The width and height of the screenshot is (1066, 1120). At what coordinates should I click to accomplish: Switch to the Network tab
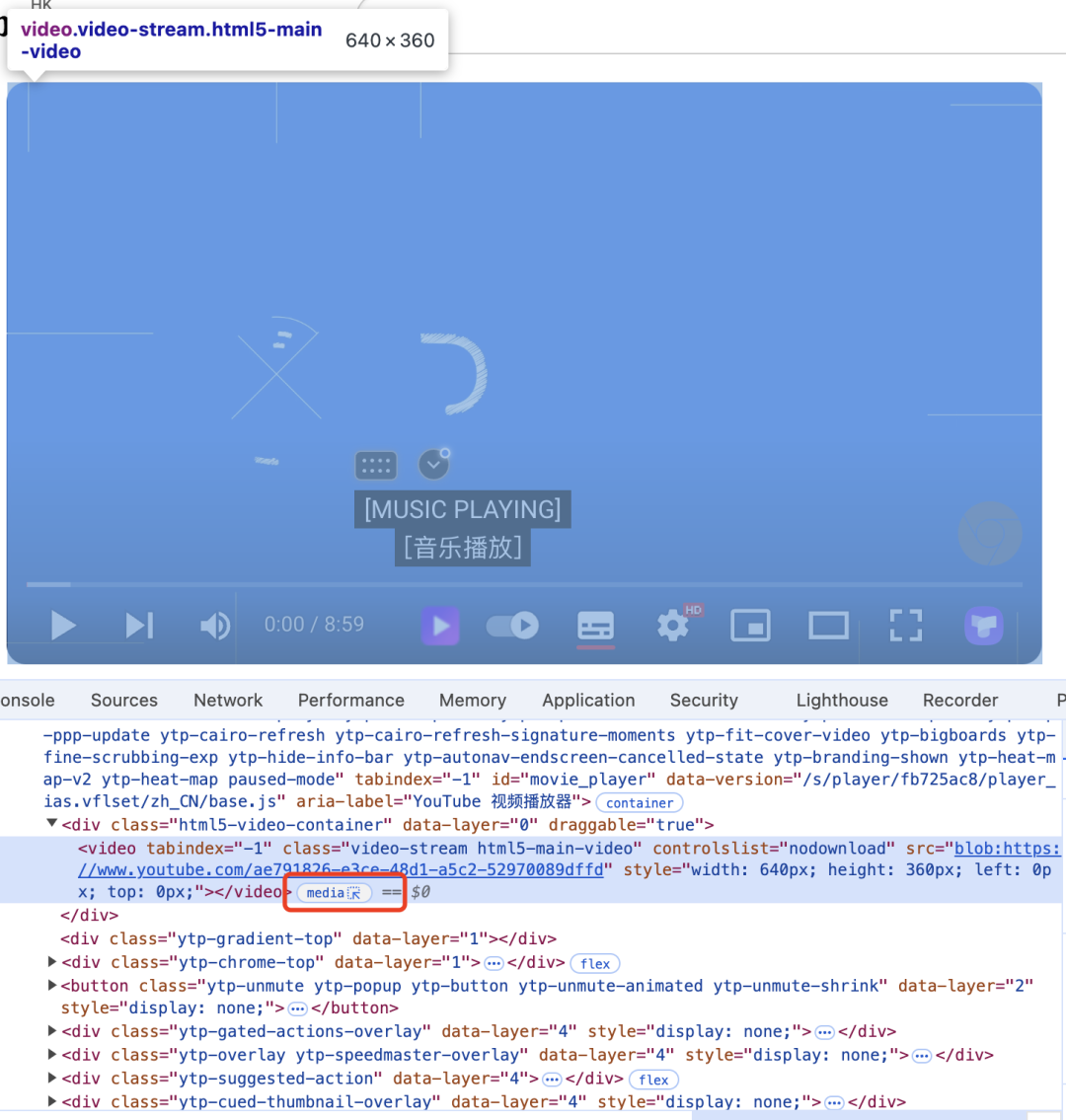click(x=228, y=700)
